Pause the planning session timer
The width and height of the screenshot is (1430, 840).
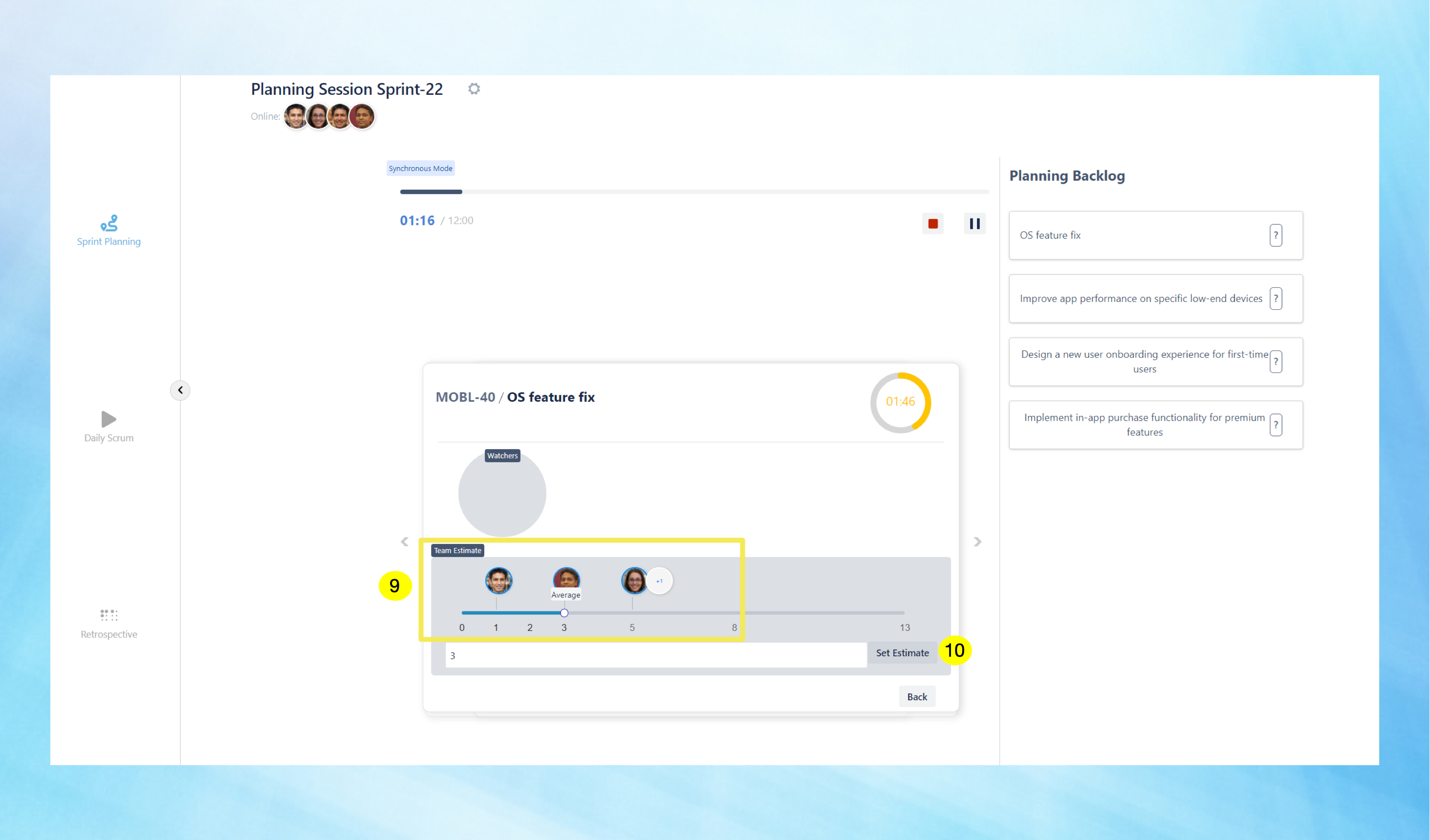click(x=975, y=224)
